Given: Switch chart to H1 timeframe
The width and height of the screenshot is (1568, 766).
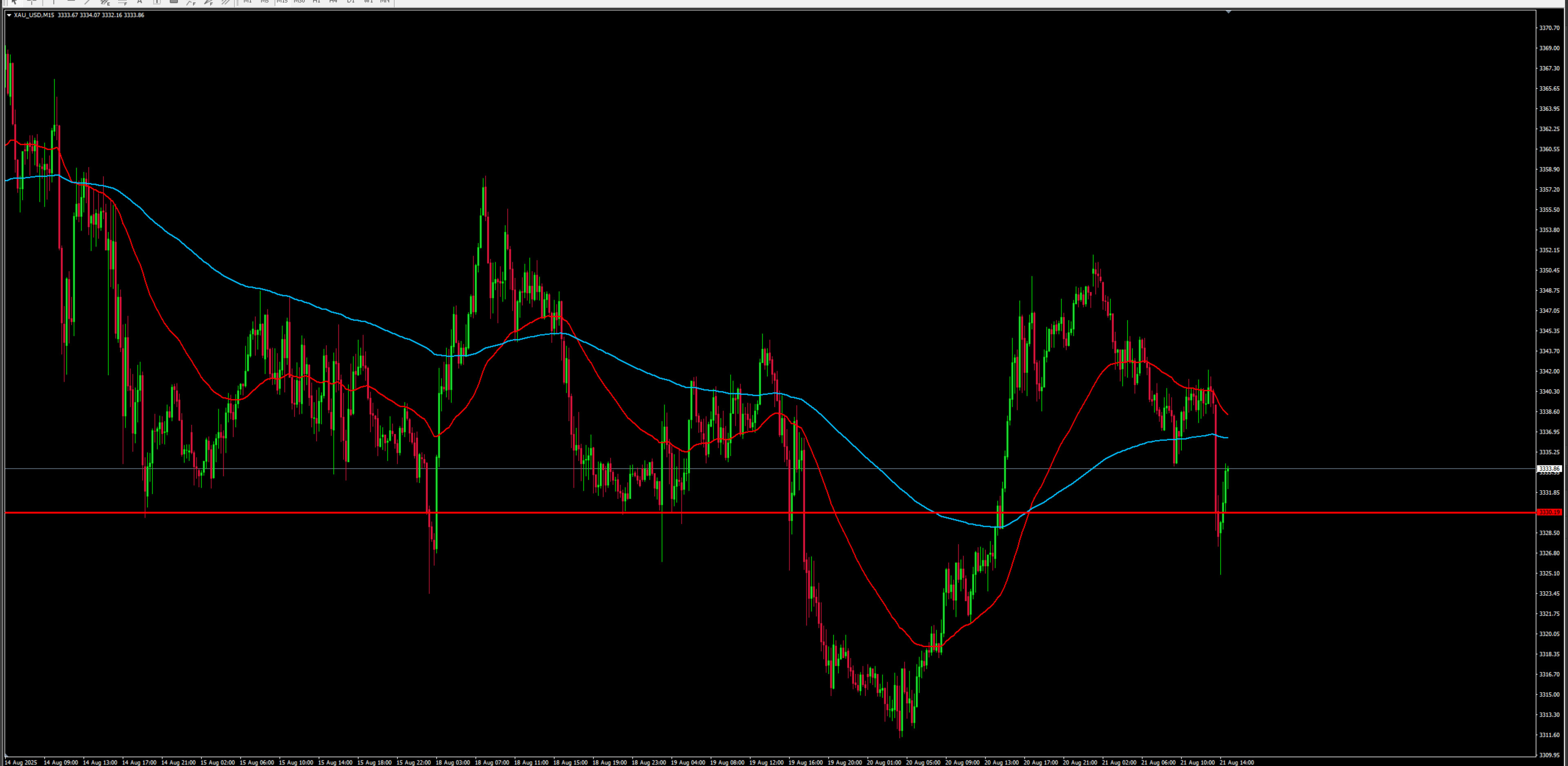Looking at the screenshot, I should coord(316,2).
